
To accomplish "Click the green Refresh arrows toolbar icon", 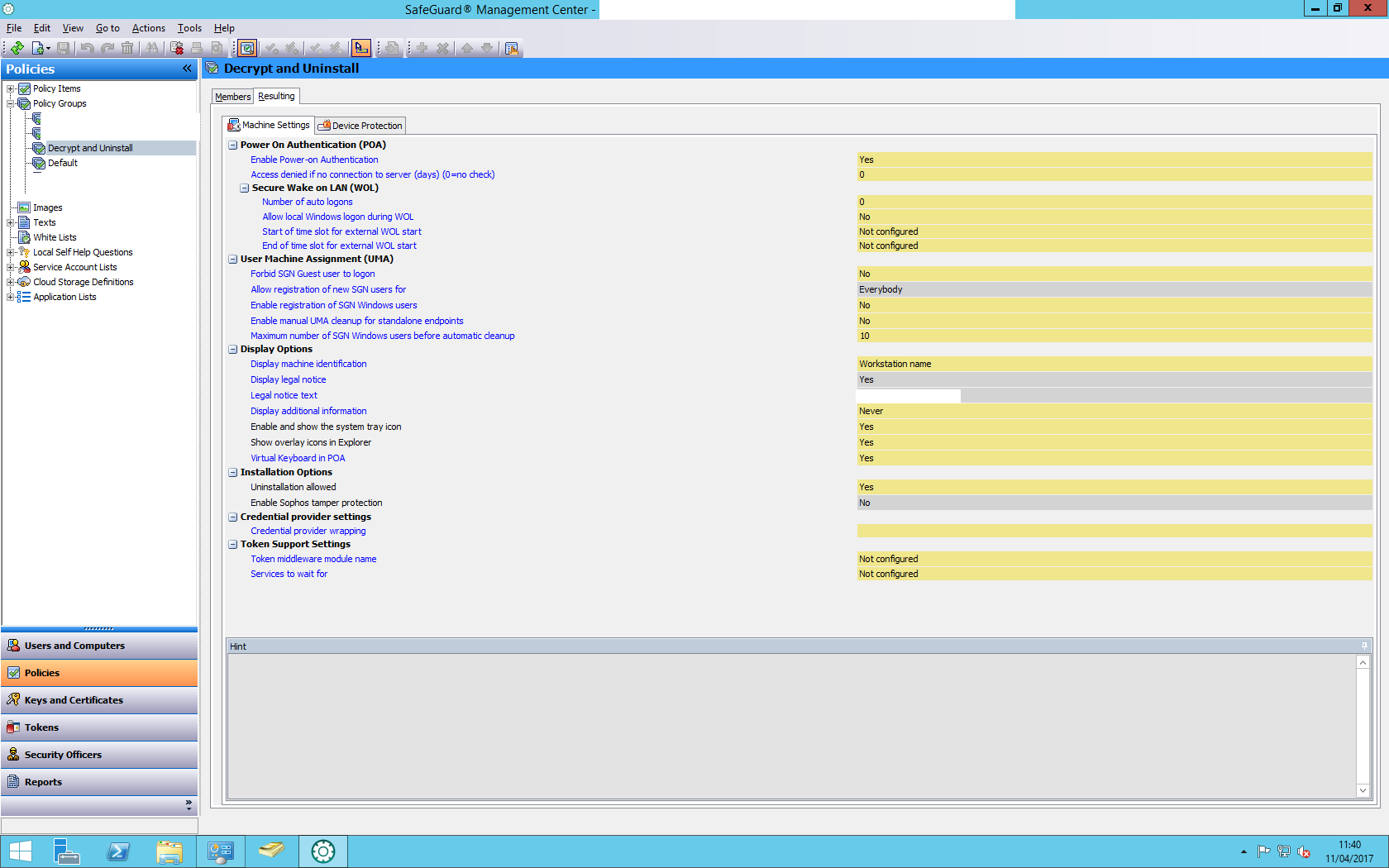I will [17, 48].
